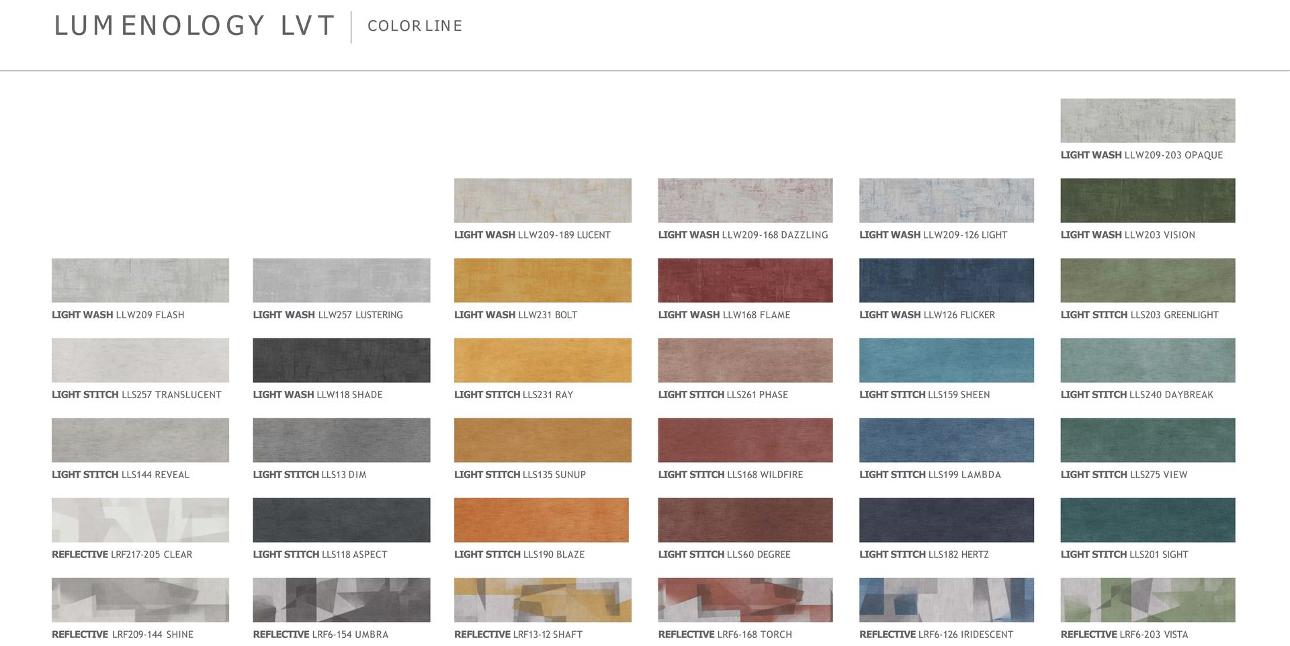This screenshot has width=1290, height=646.
Task: Select the Reflective Clear LRF217-205 swatch
Action: point(140,520)
